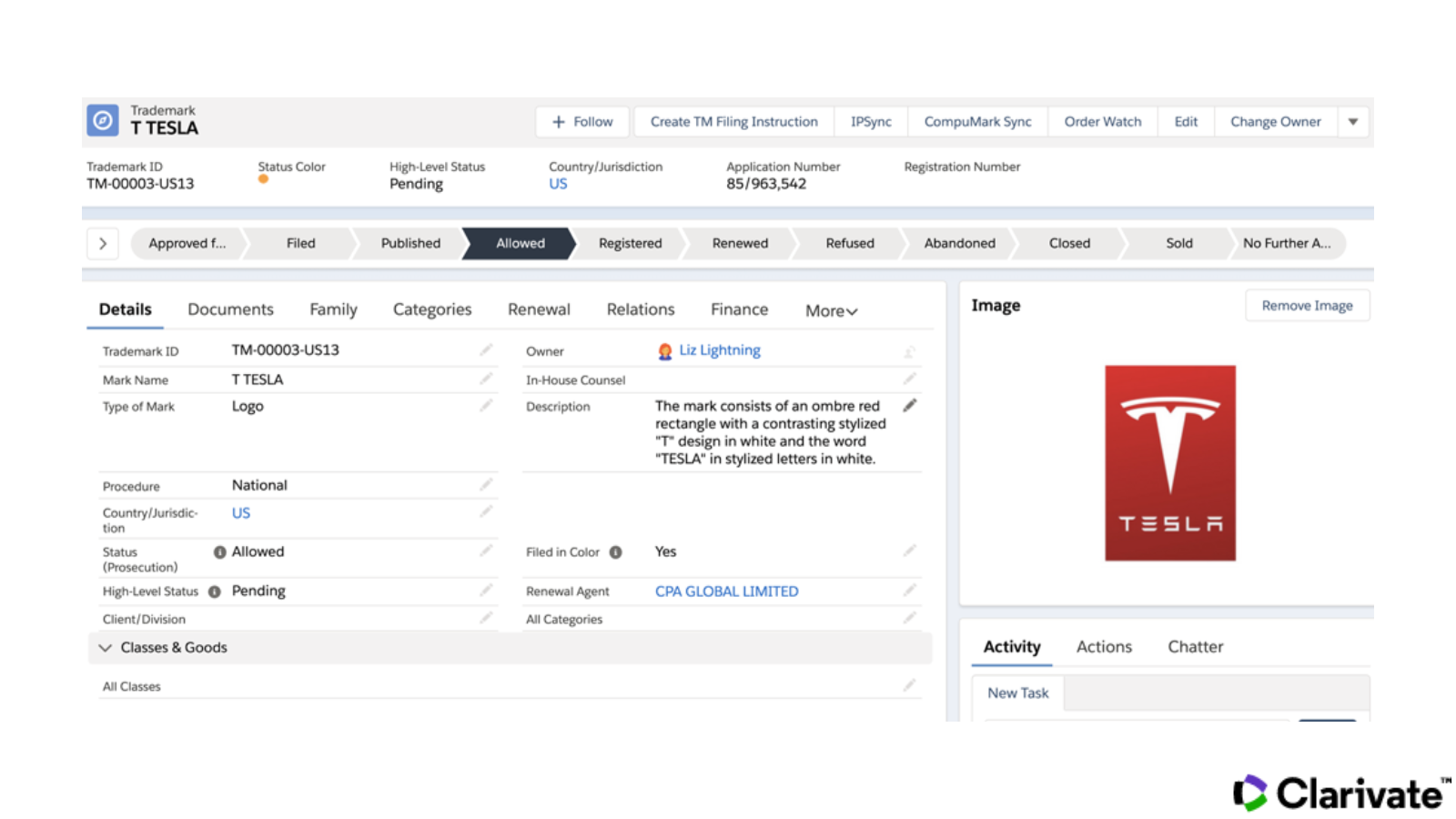Edit Filed in Color via pencil
Screen dimensions: 1456x819
[x=909, y=551]
